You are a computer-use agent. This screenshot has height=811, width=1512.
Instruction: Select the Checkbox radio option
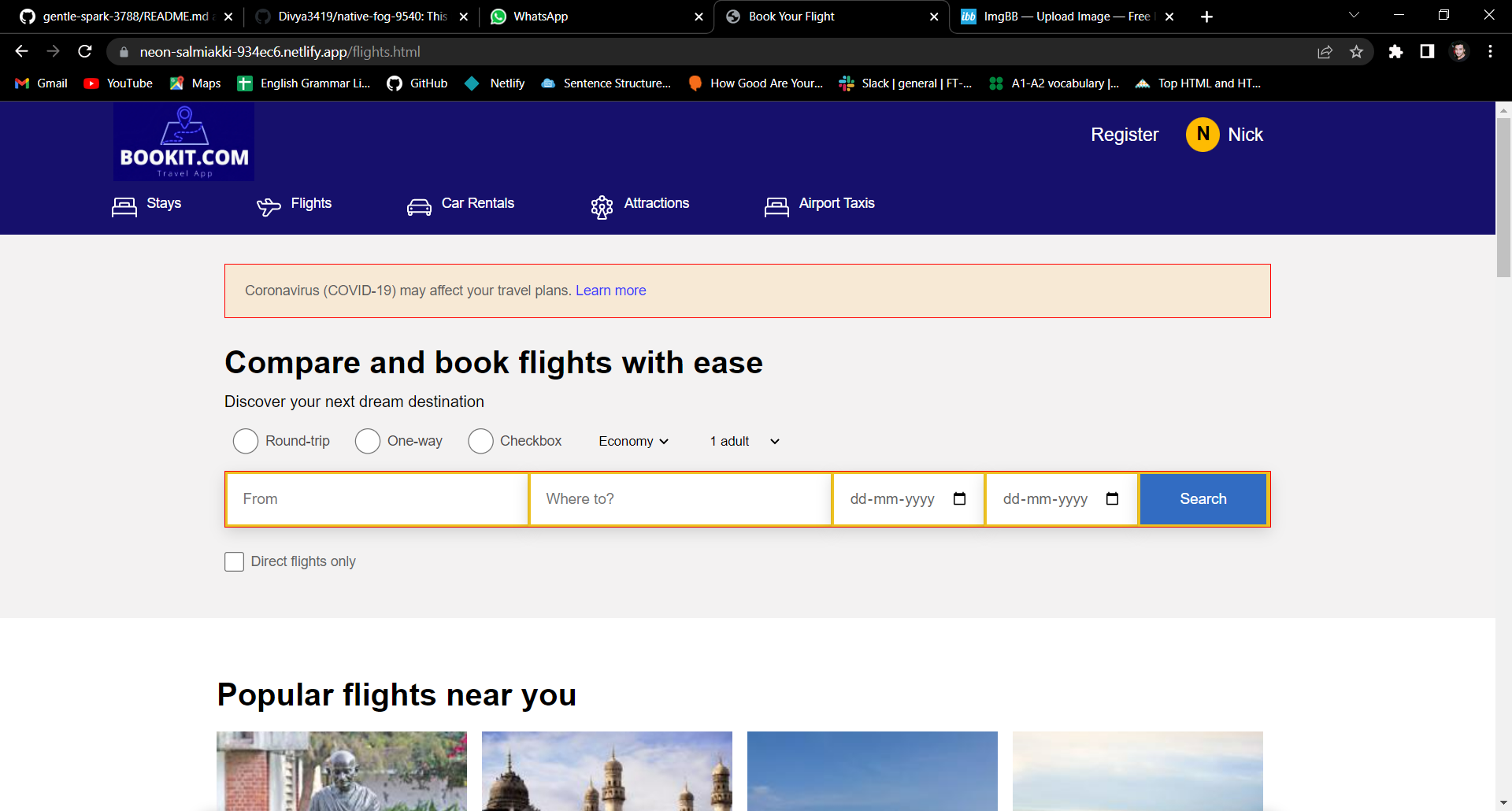coord(480,441)
